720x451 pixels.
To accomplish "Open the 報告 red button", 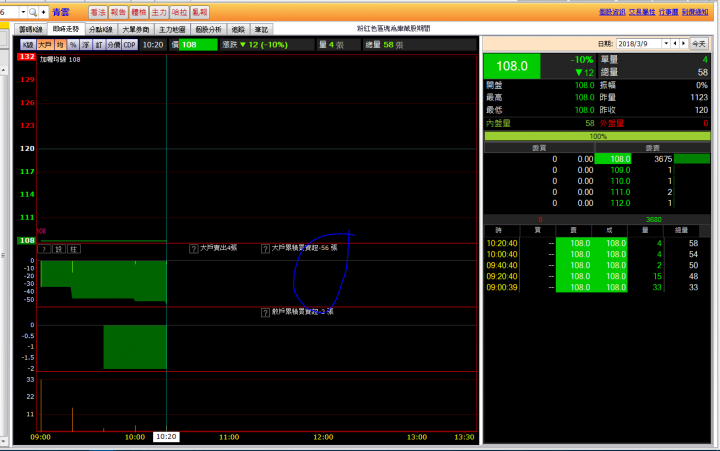I will (118, 12).
